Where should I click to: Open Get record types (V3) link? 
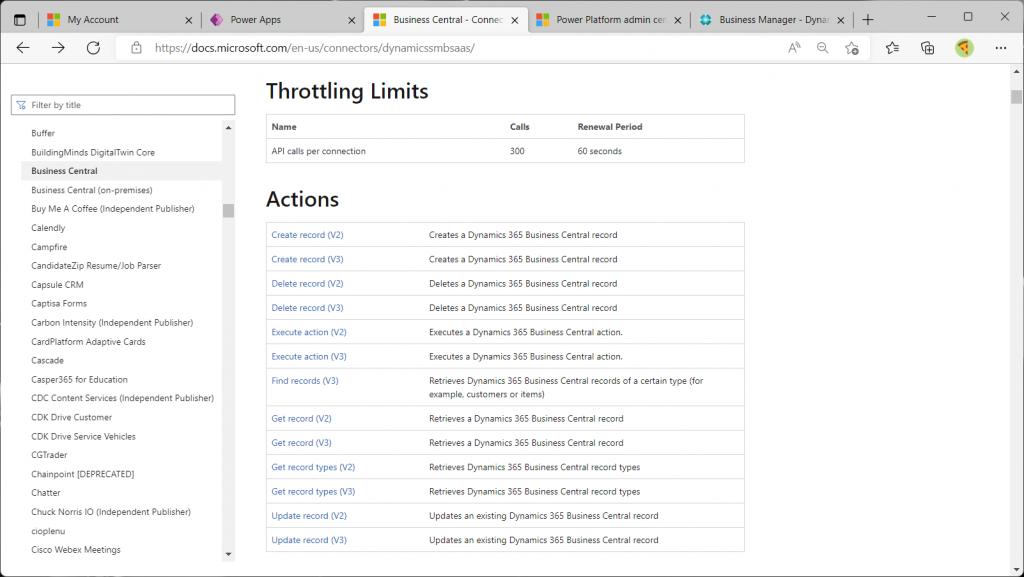pos(313,491)
